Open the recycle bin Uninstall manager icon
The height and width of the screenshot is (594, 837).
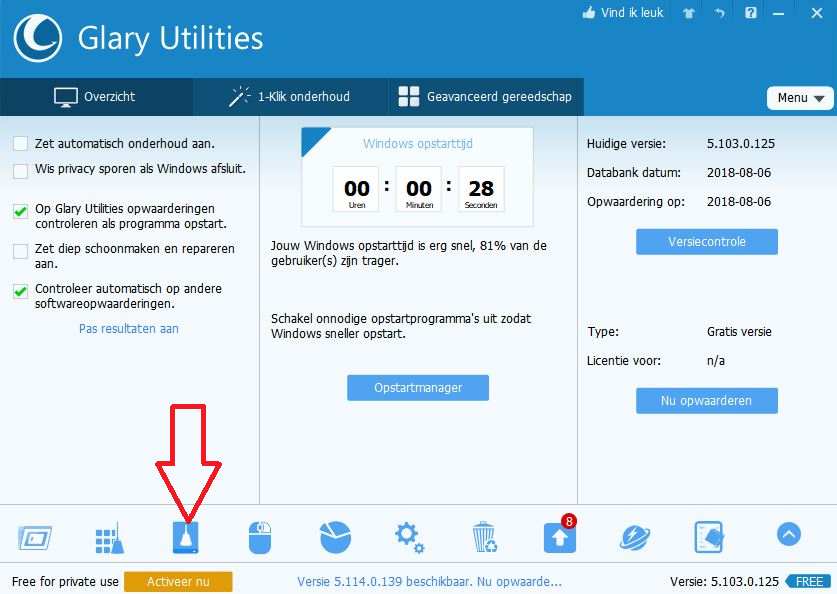pyautogui.click(x=485, y=537)
